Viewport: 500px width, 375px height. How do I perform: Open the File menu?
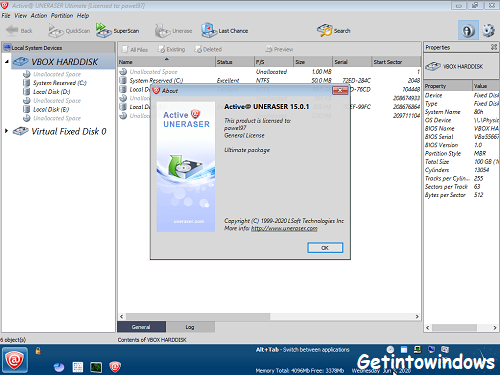6,16
